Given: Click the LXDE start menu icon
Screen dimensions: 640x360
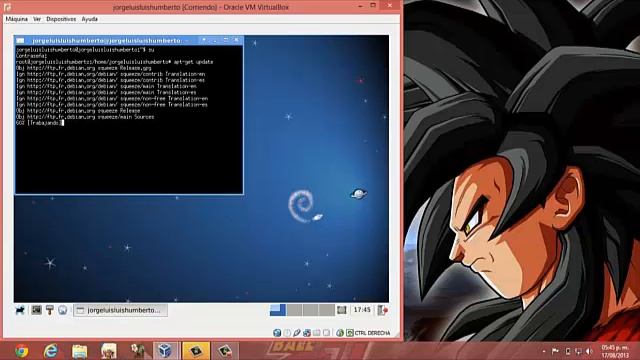Looking at the screenshot, I should pos(20,311).
